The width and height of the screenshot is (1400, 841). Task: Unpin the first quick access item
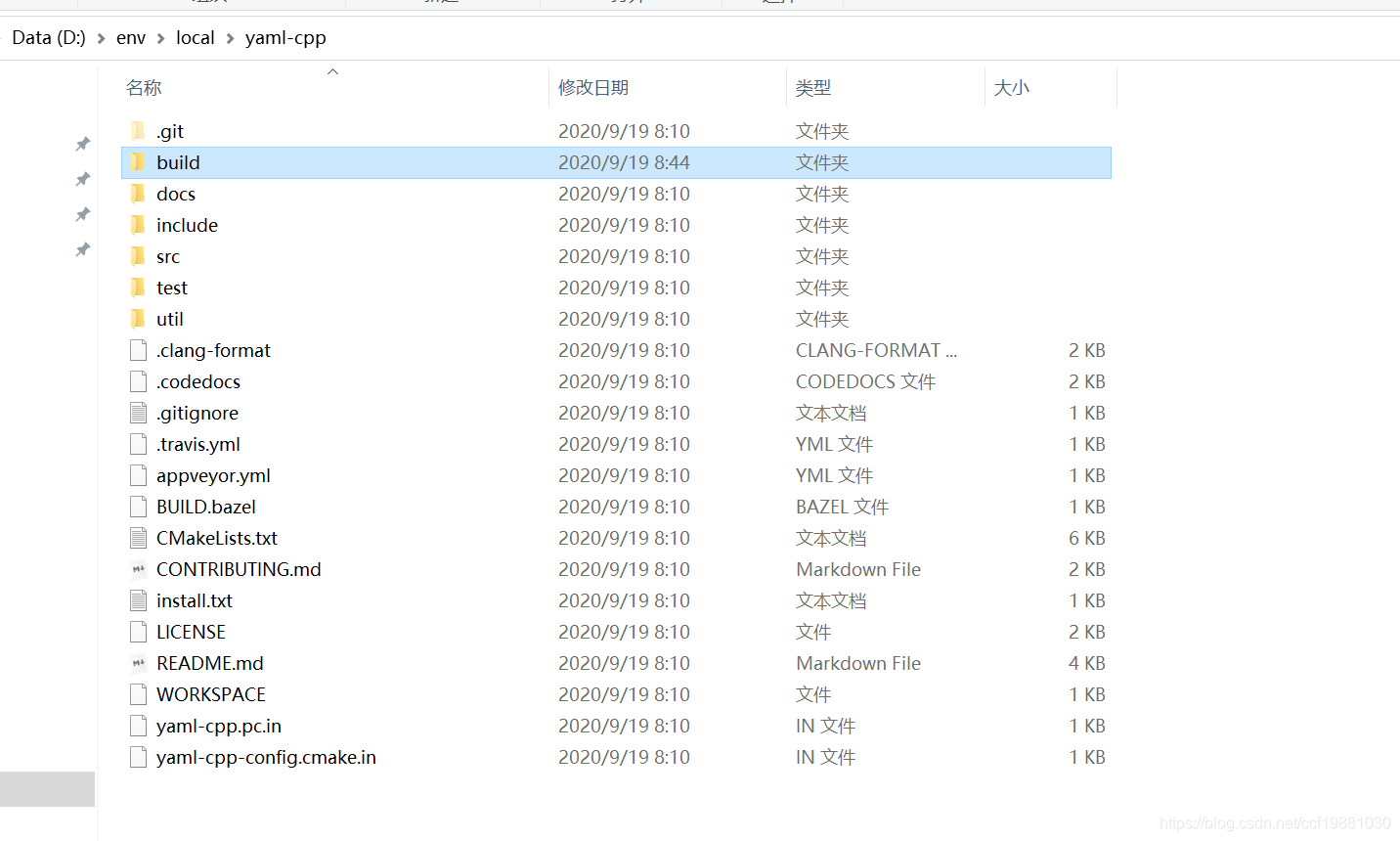(x=82, y=144)
